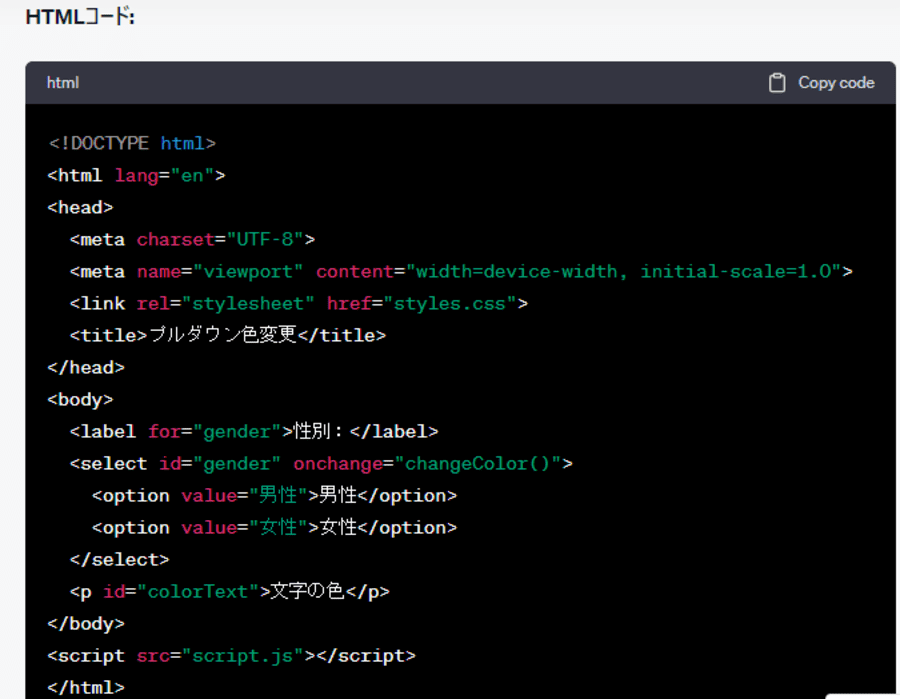Click the title プルダウン色変更 line
Viewport: 900px width, 699px height.
(228, 335)
